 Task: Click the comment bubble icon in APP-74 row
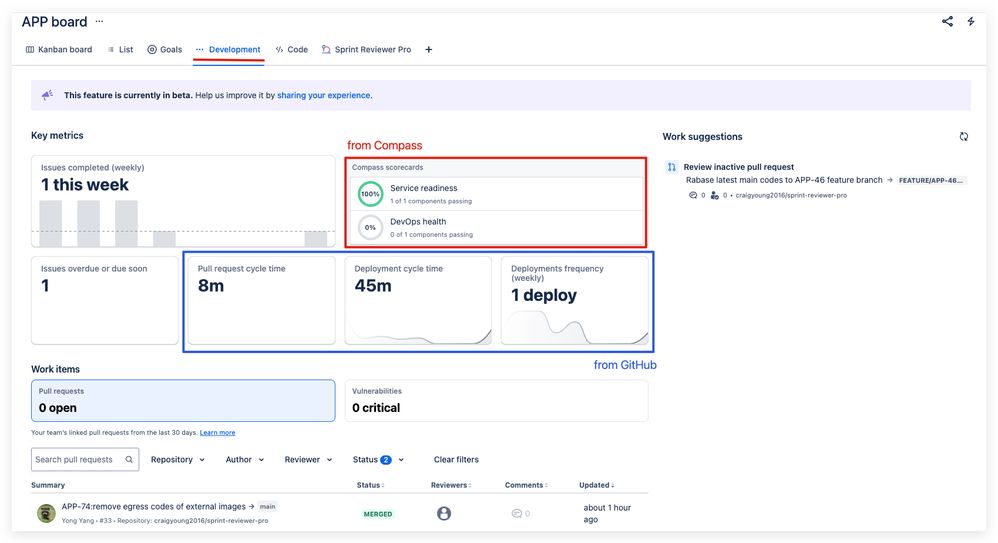tap(517, 513)
